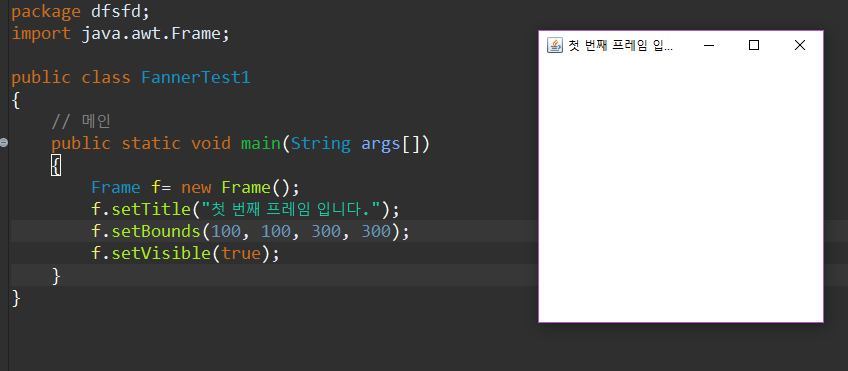Maximize the 첫 번째 프레임 window
The width and height of the screenshot is (848, 371).
point(754,45)
